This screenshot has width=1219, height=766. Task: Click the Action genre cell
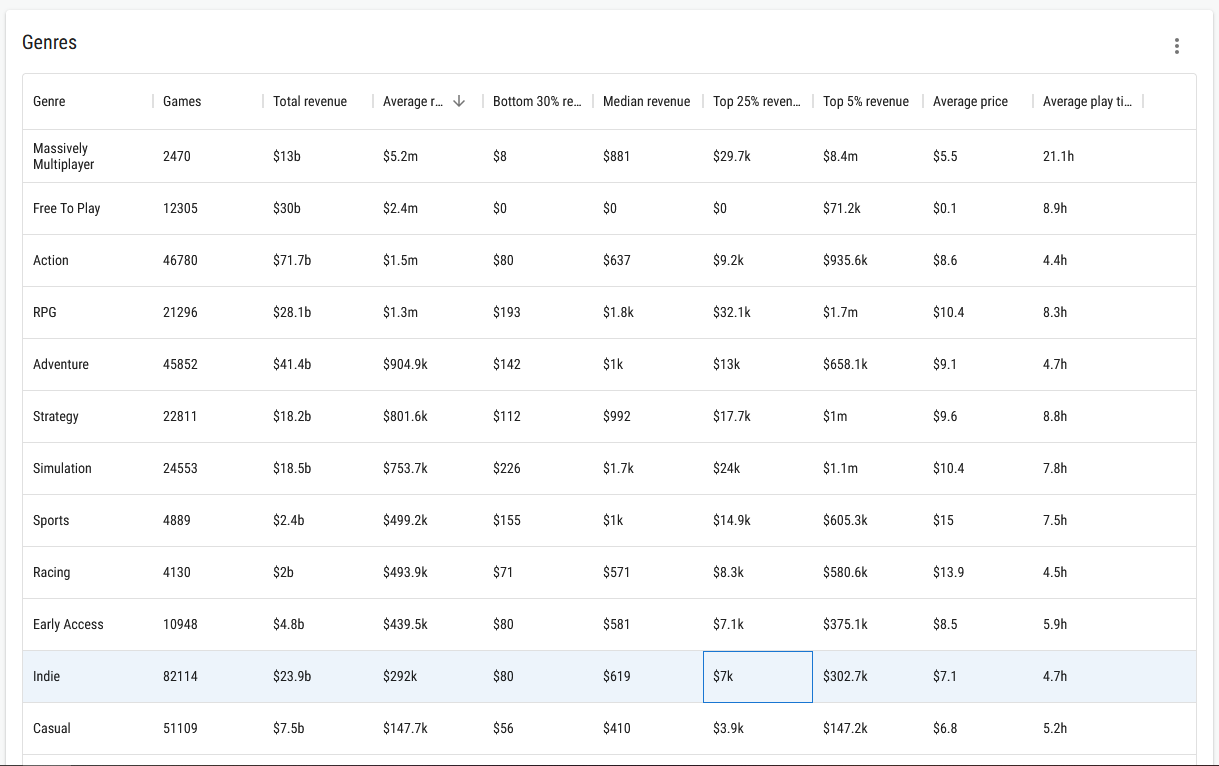(x=51, y=260)
